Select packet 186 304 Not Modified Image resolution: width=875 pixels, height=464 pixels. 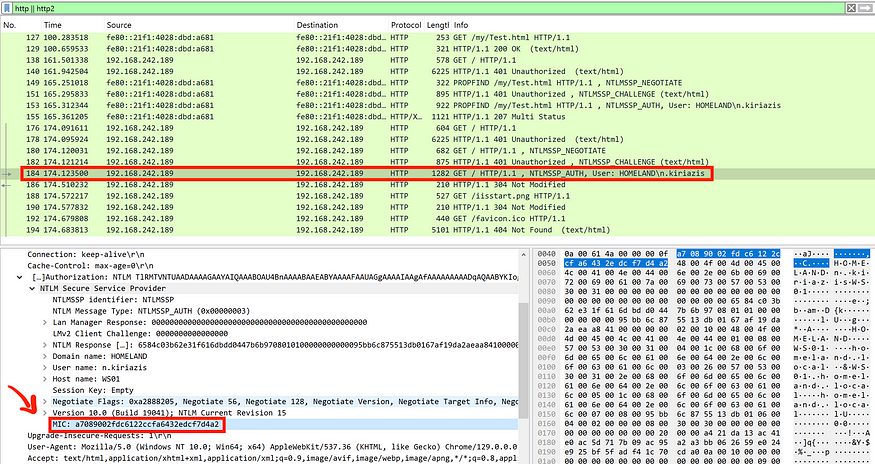coord(438,184)
